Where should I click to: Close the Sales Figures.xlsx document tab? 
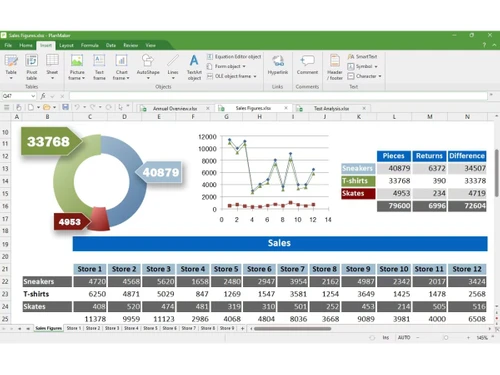(x=286, y=108)
